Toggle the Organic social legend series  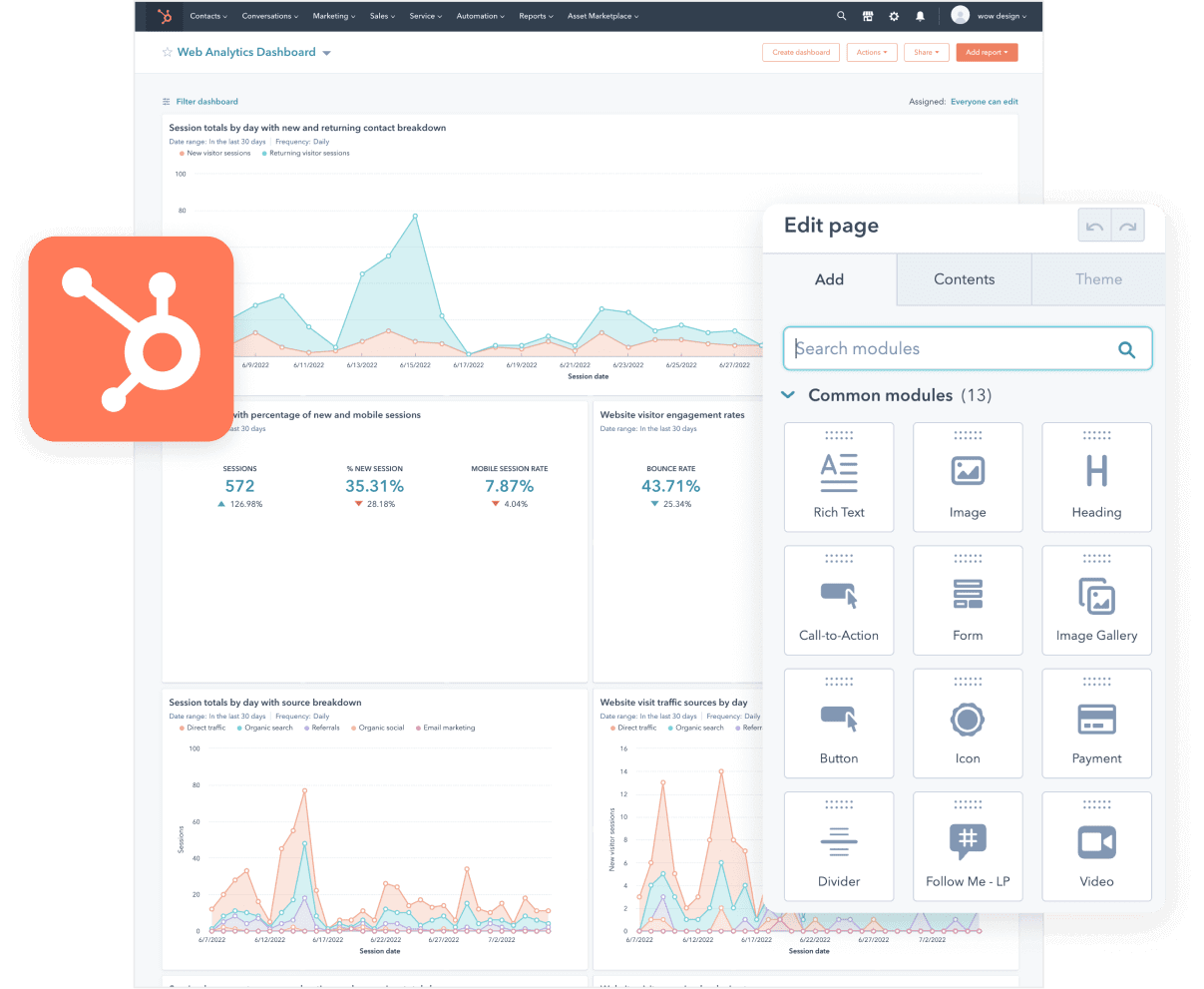pos(378,729)
